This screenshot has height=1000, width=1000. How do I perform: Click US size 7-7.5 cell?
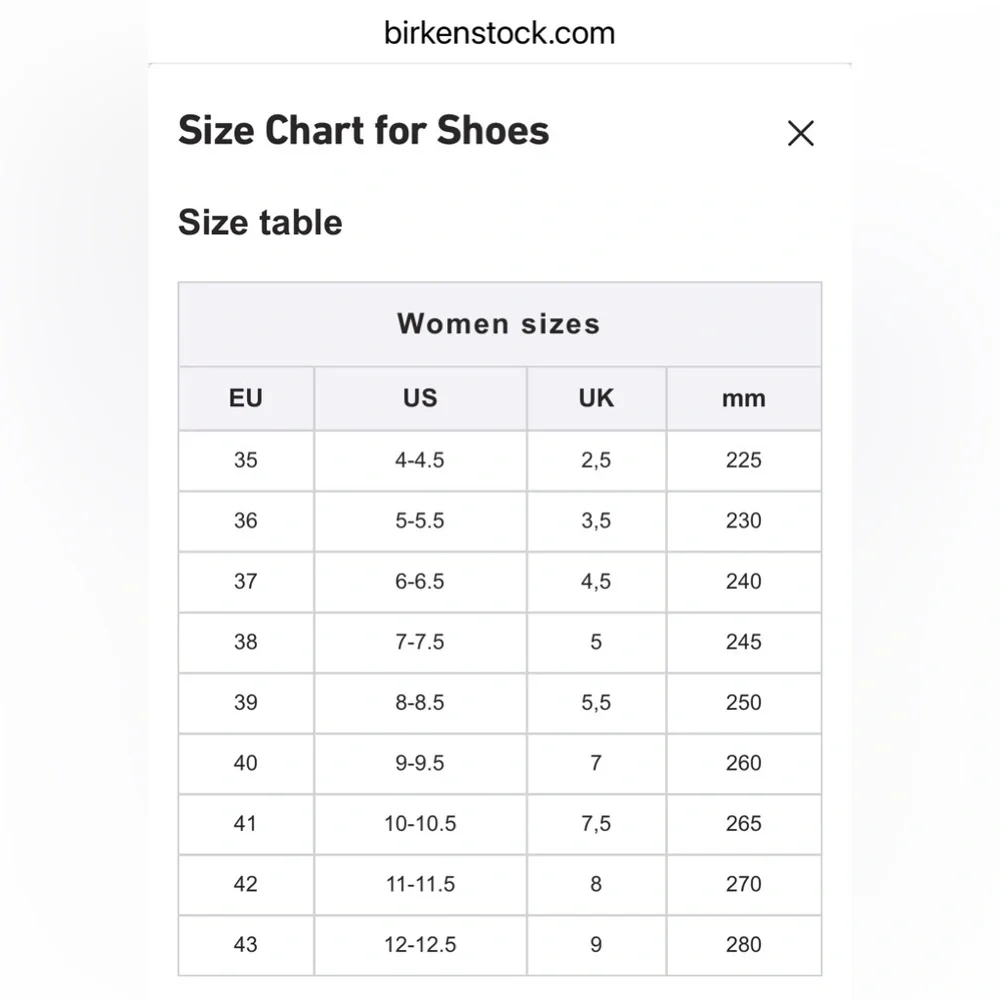[x=420, y=642]
